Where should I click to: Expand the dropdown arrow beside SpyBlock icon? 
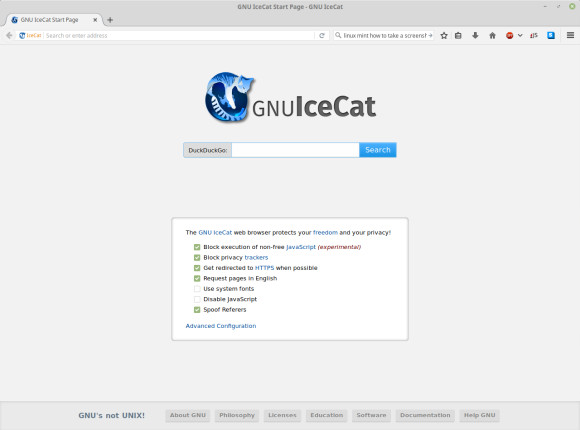click(x=520, y=36)
